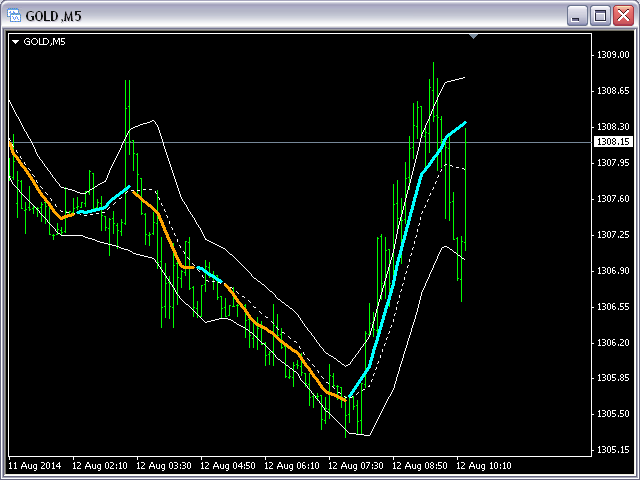Click the 12 Aug 06:10 time label
Viewport: 640px width, 480px height.
[292, 466]
